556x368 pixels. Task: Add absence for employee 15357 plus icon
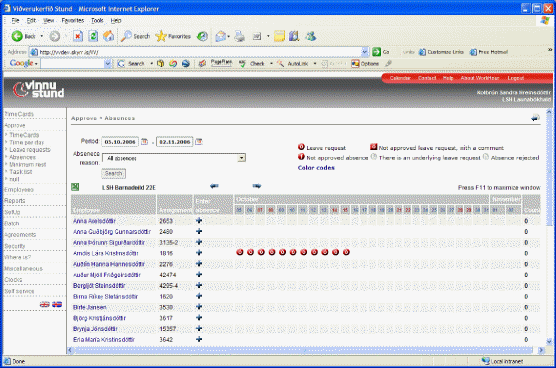[x=199, y=329]
